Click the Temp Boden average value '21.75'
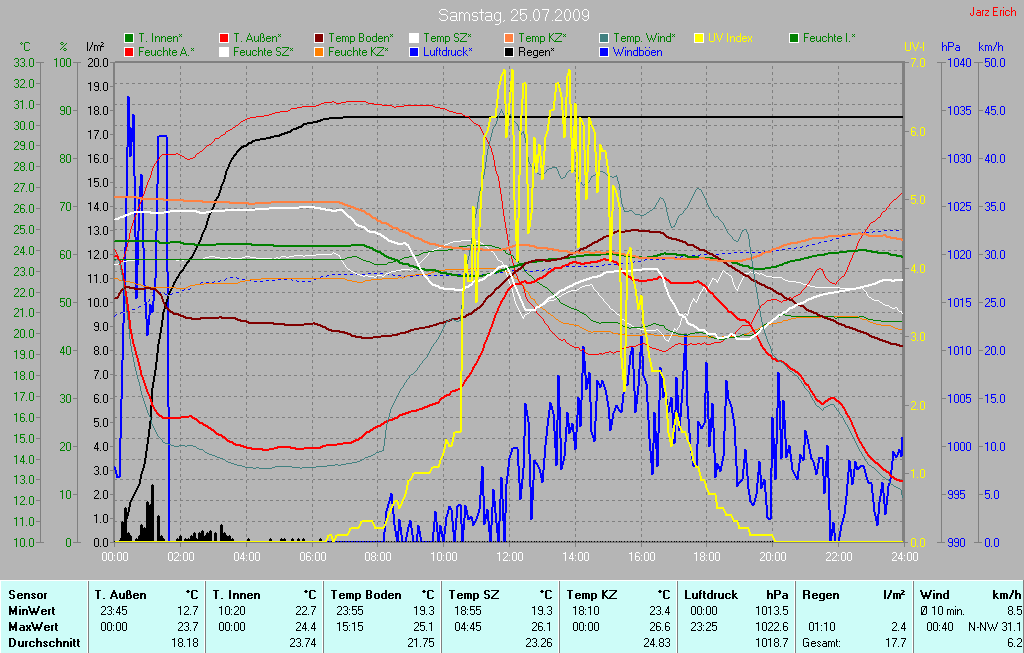 pos(421,643)
